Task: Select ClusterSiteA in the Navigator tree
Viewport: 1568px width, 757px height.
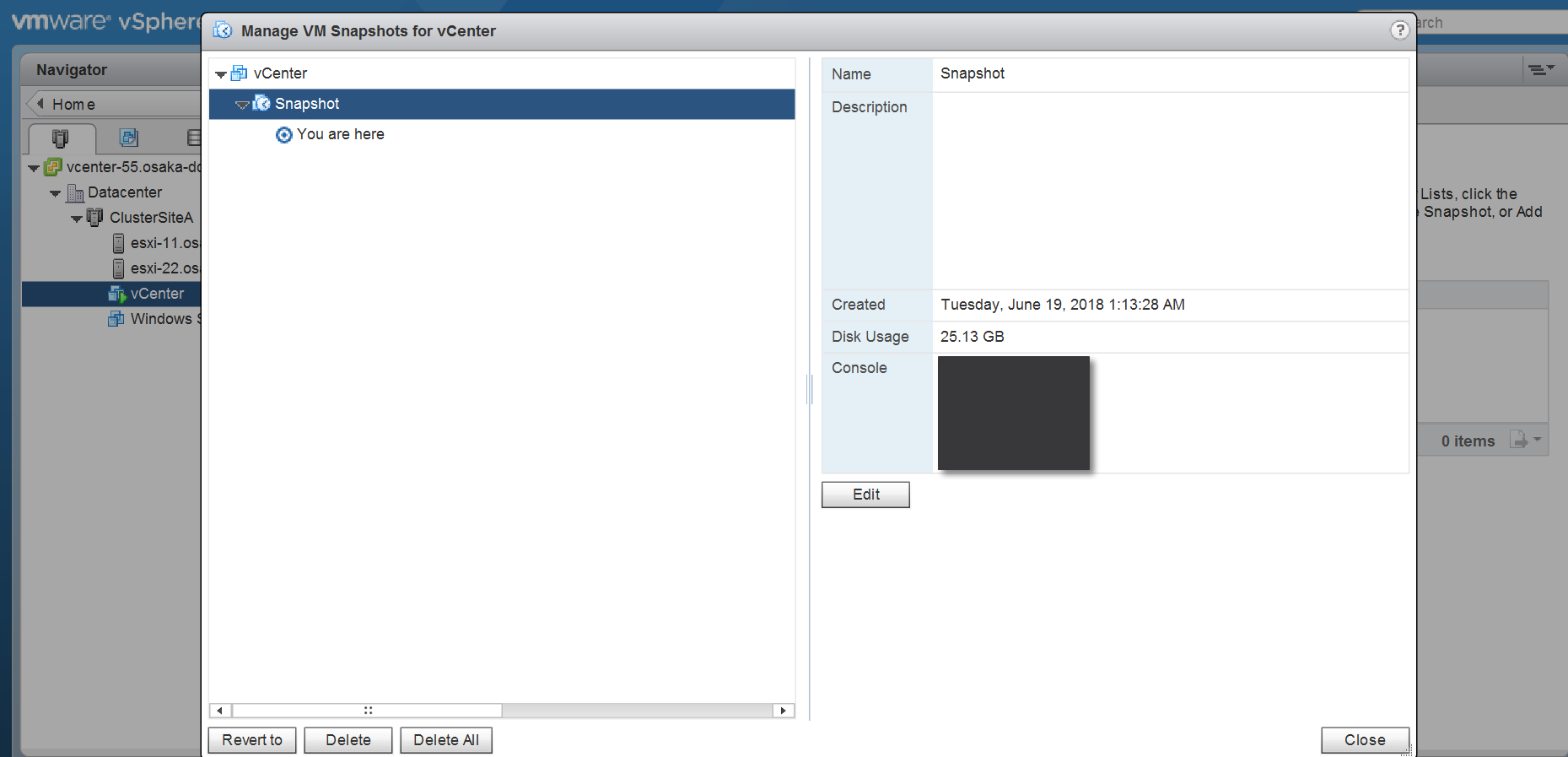Action: pyautogui.click(x=151, y=218)
